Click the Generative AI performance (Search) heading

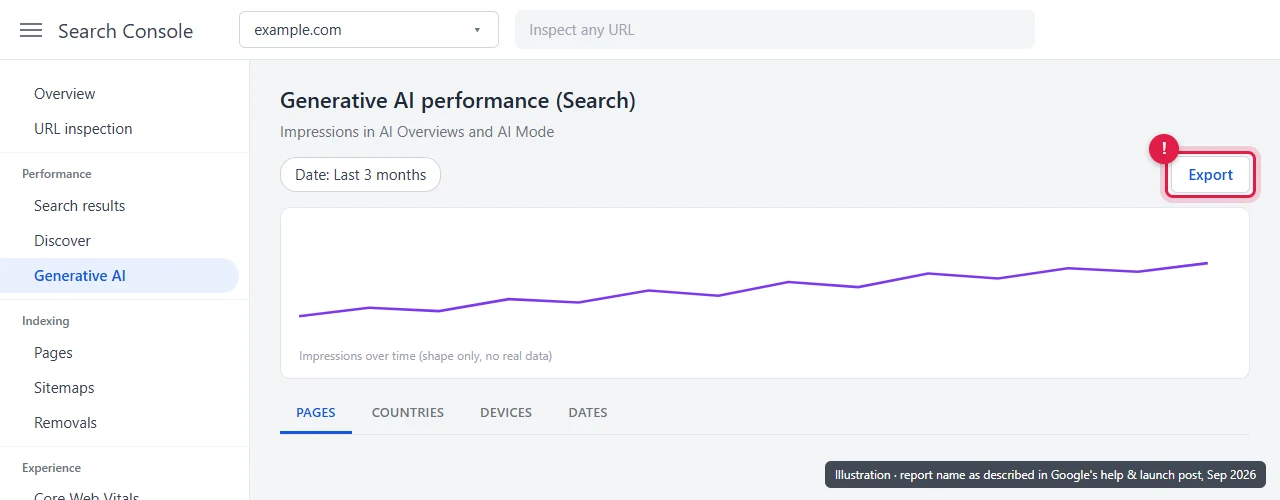click(458, 101)
